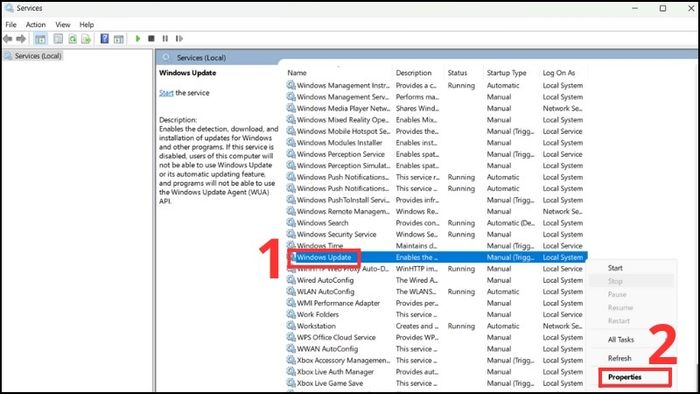Click the Forward arrow toolbar icon
Screen dimensions: 700x394
pos(21,39)
